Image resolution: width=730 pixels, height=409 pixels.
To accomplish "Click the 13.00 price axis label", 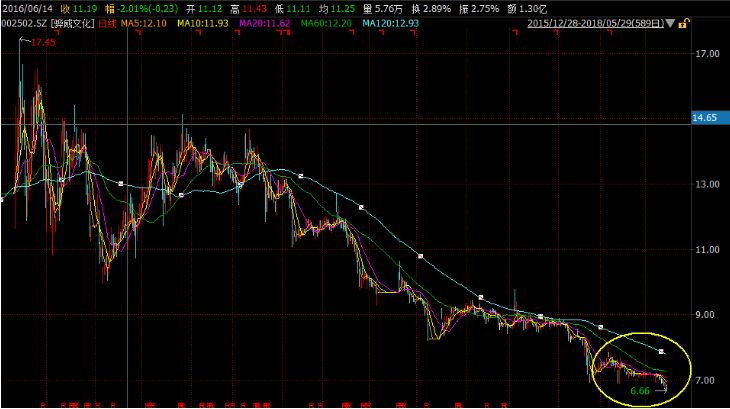I will pyautogui.click(x=707, y=184).
